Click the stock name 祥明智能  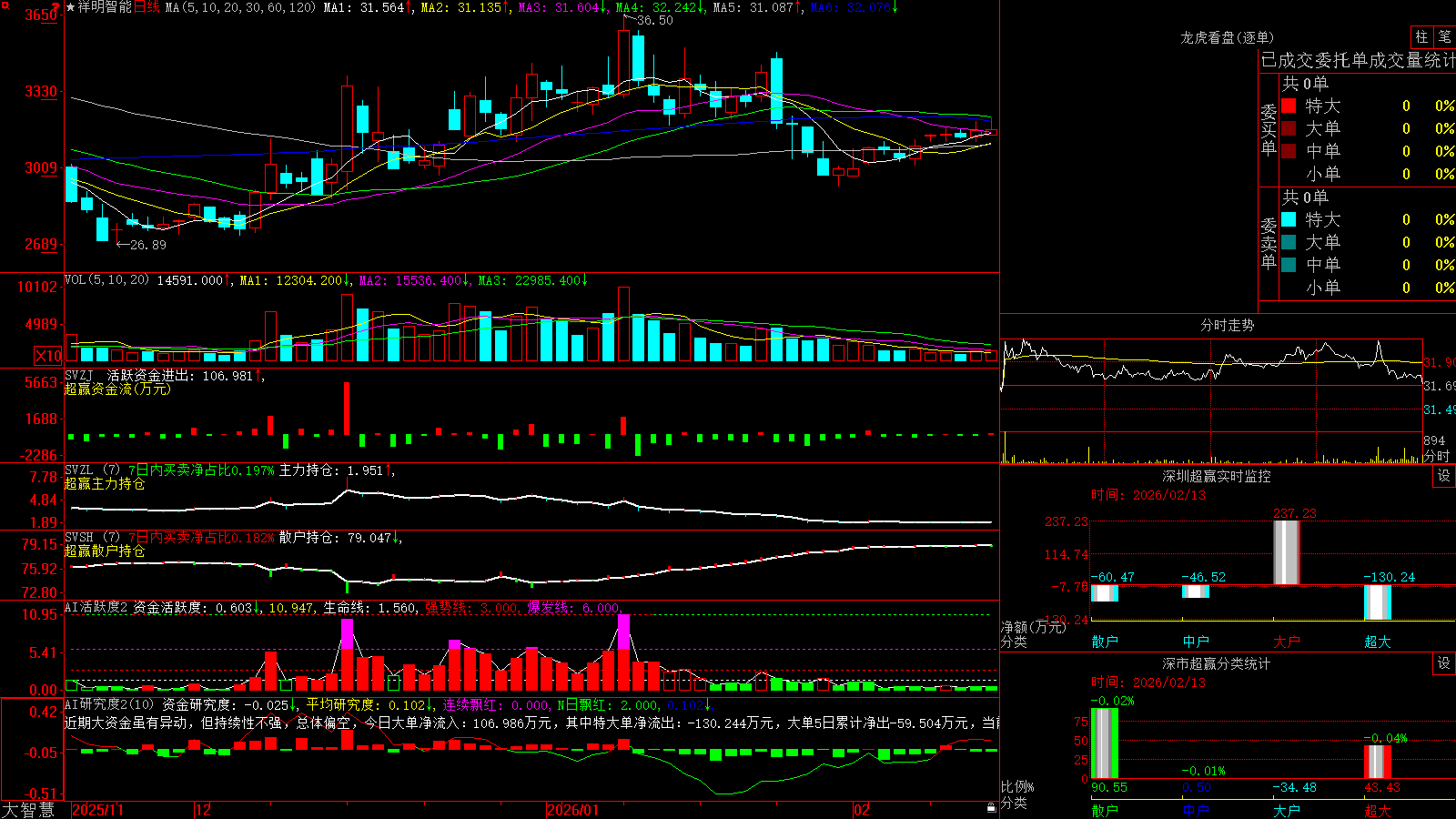pyautogui.click(x=105, y=7)
